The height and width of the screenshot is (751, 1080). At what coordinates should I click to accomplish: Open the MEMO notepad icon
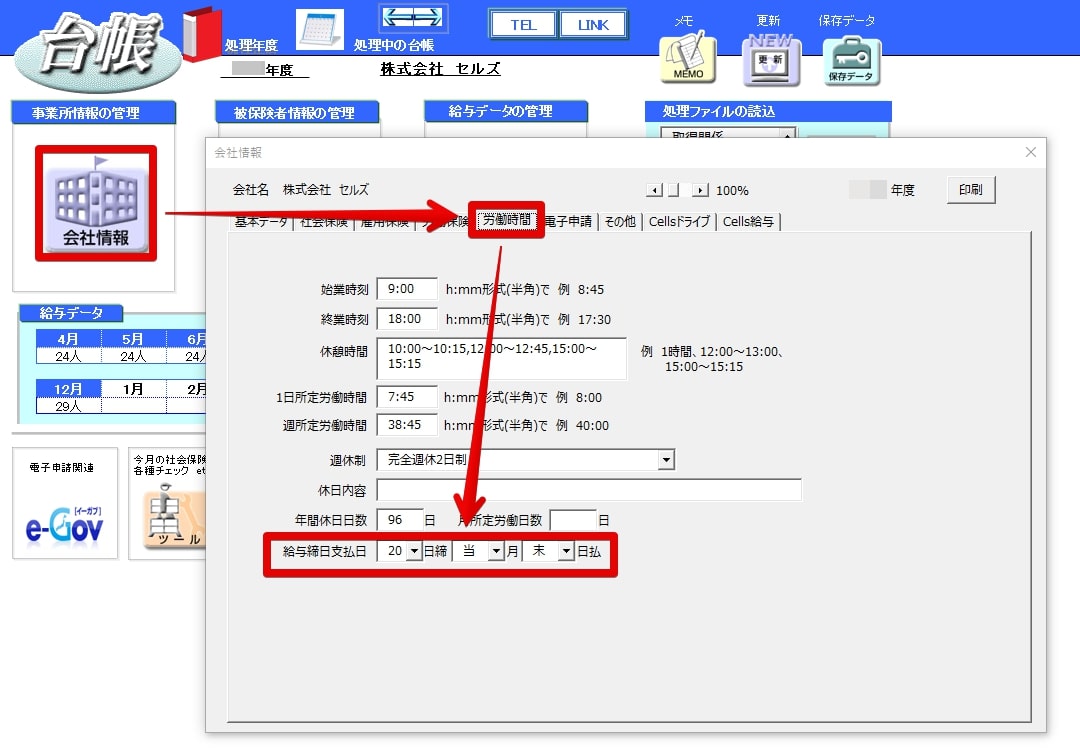(687, 58)
